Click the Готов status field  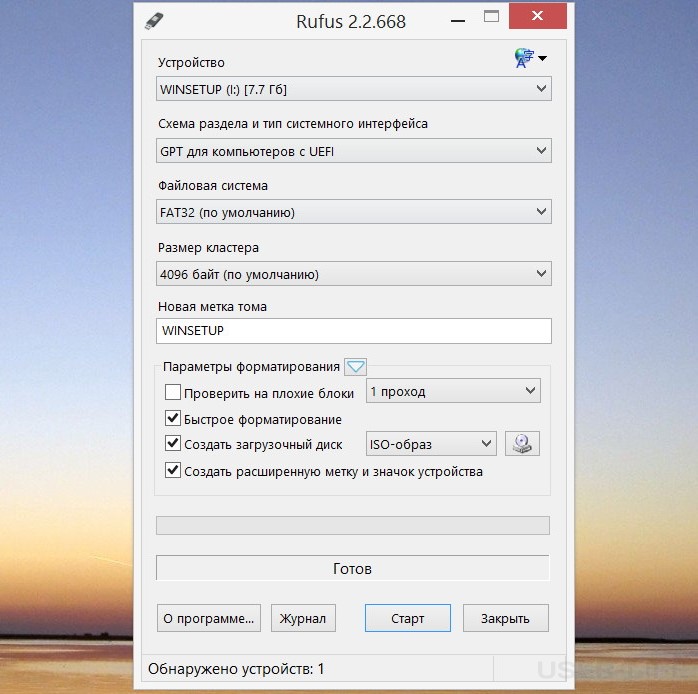coord(353,568)
